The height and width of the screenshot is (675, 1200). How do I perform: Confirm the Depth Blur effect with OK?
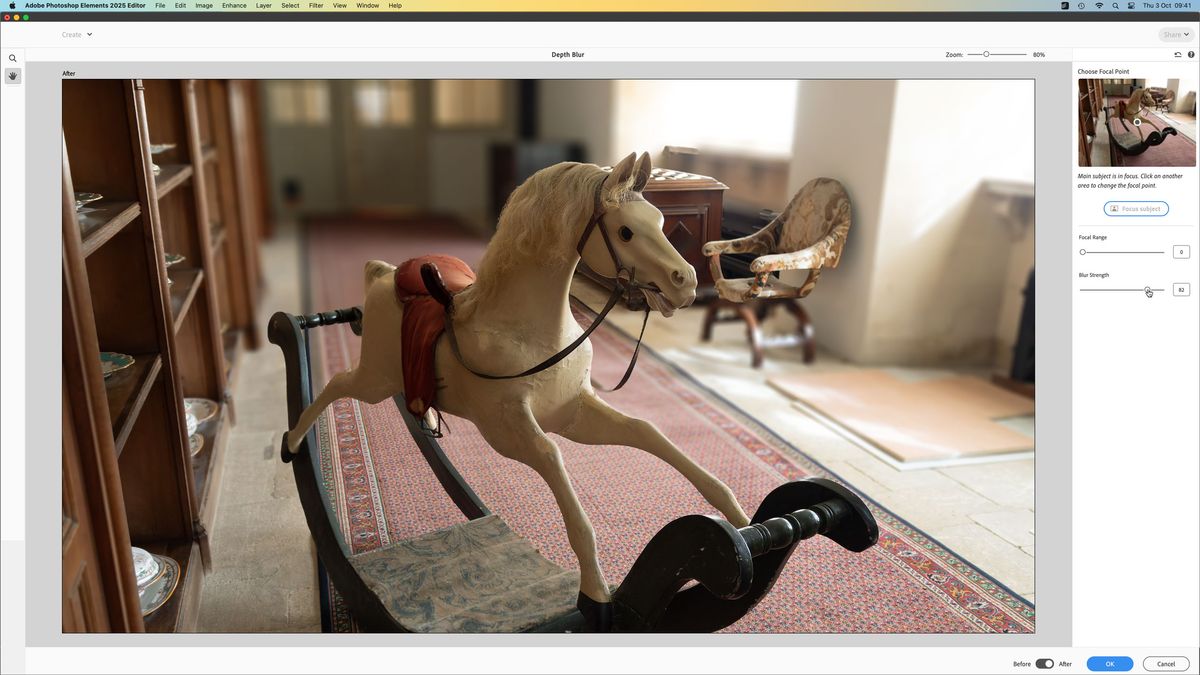[1109, 663]
